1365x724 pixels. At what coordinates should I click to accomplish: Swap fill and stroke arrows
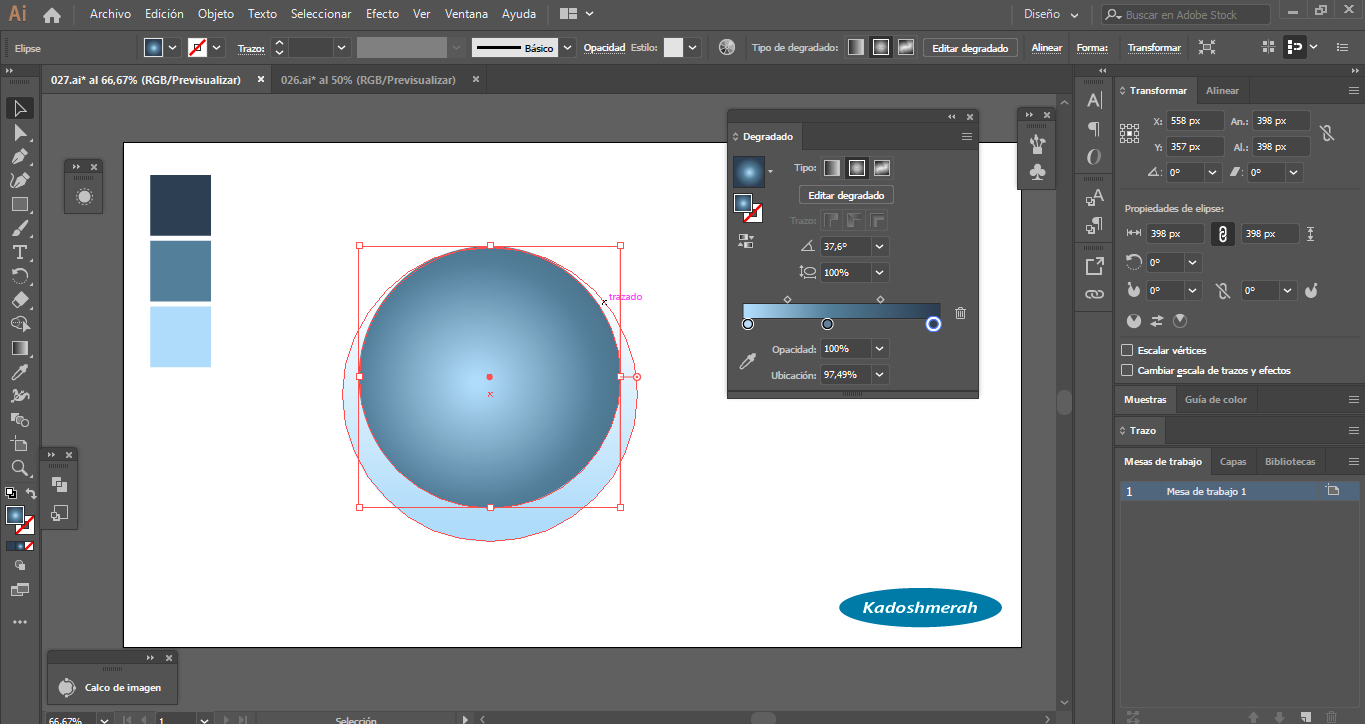[31, 494]
